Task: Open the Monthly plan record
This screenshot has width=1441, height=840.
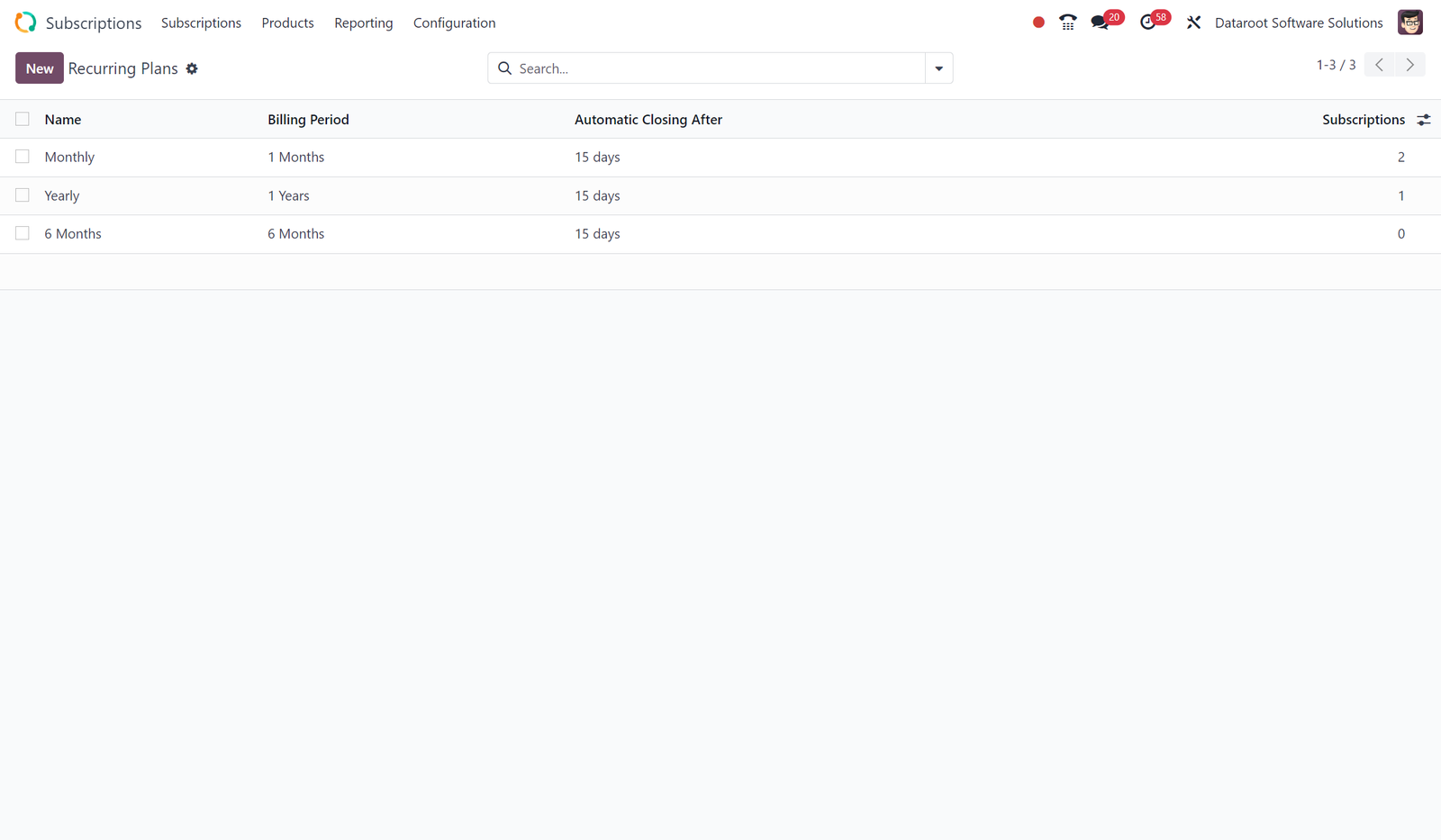Action: tap(69, 158)
